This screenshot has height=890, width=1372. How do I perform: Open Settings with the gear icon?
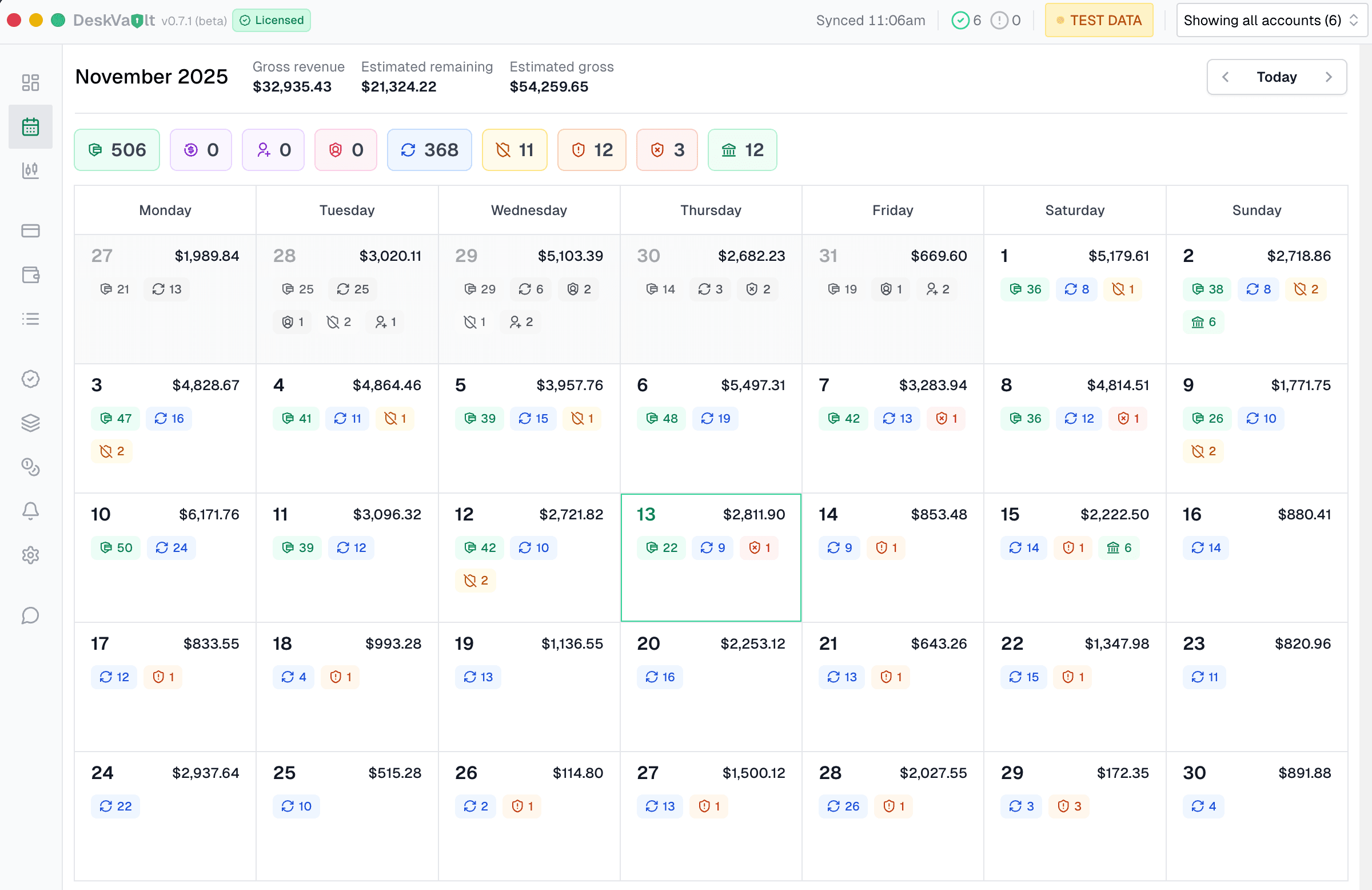pos(30,555)
